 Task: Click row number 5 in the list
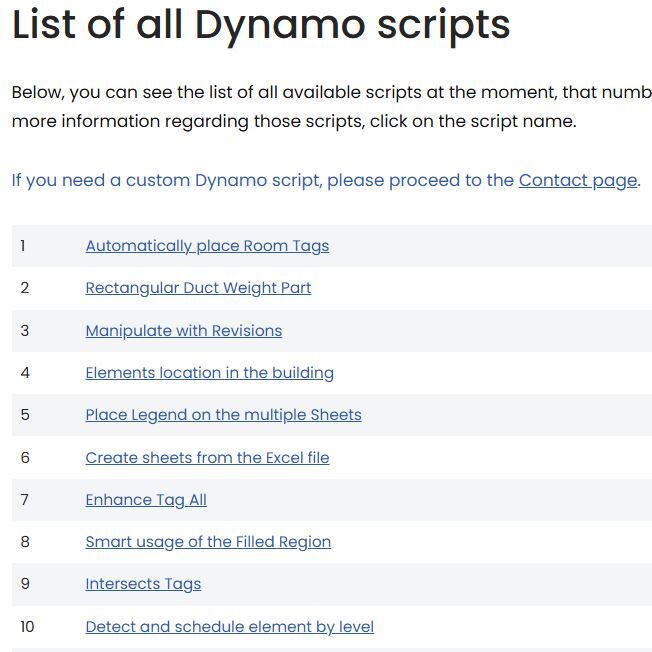coord(25,415)
